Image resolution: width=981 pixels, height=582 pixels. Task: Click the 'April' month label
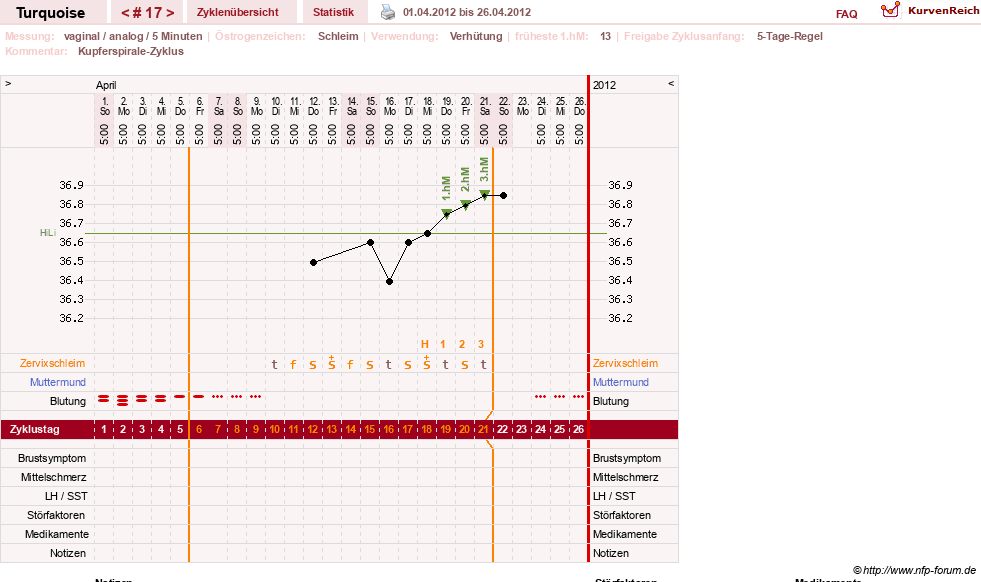[x=106, y=85]
